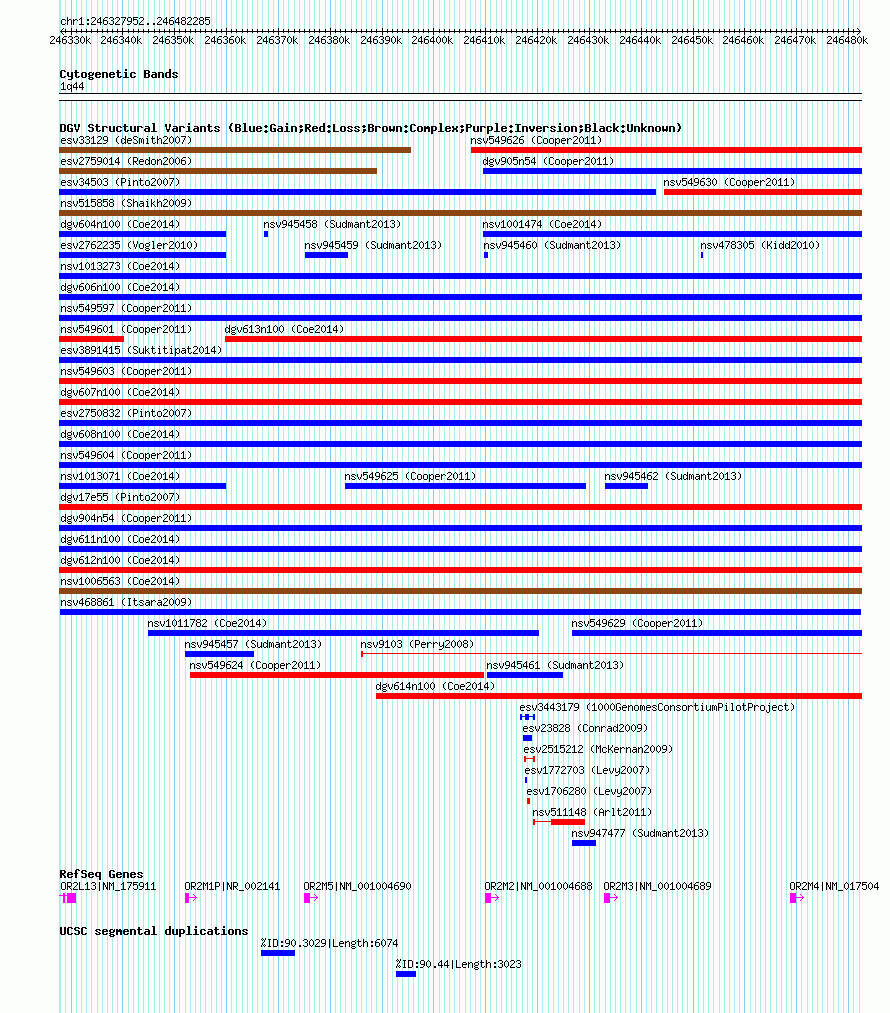Click the 1q44 cytogenetic band label
The width and height of the screenshot is (890, 1013).
pyautogui.click(x=72, y=87)
